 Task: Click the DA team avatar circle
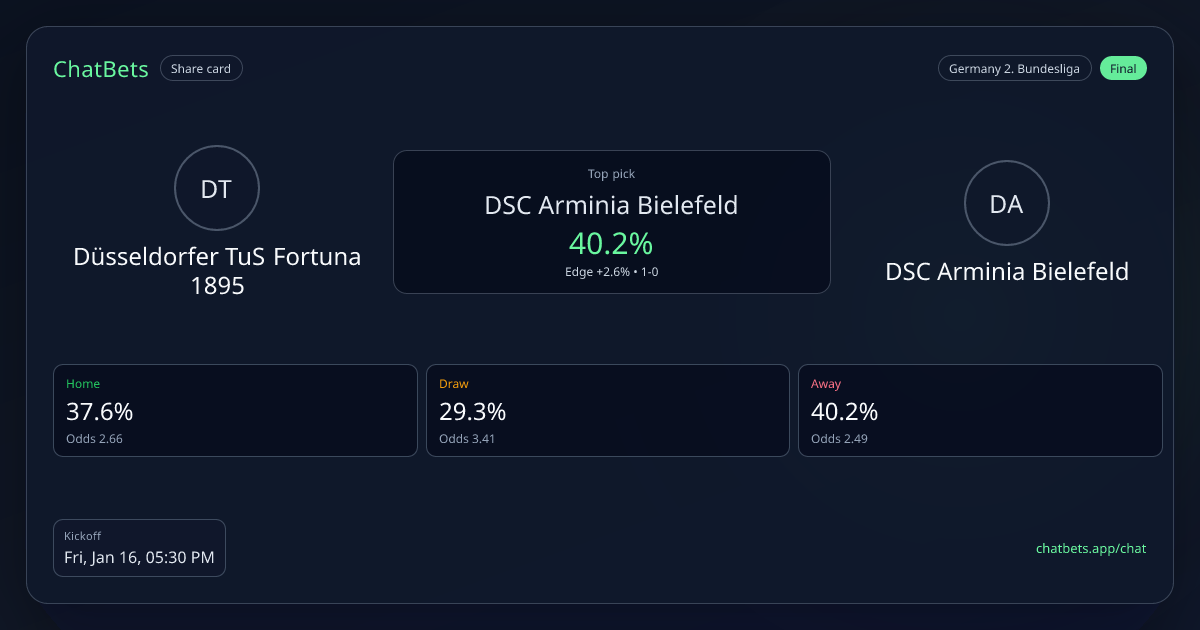(1006, 203)
